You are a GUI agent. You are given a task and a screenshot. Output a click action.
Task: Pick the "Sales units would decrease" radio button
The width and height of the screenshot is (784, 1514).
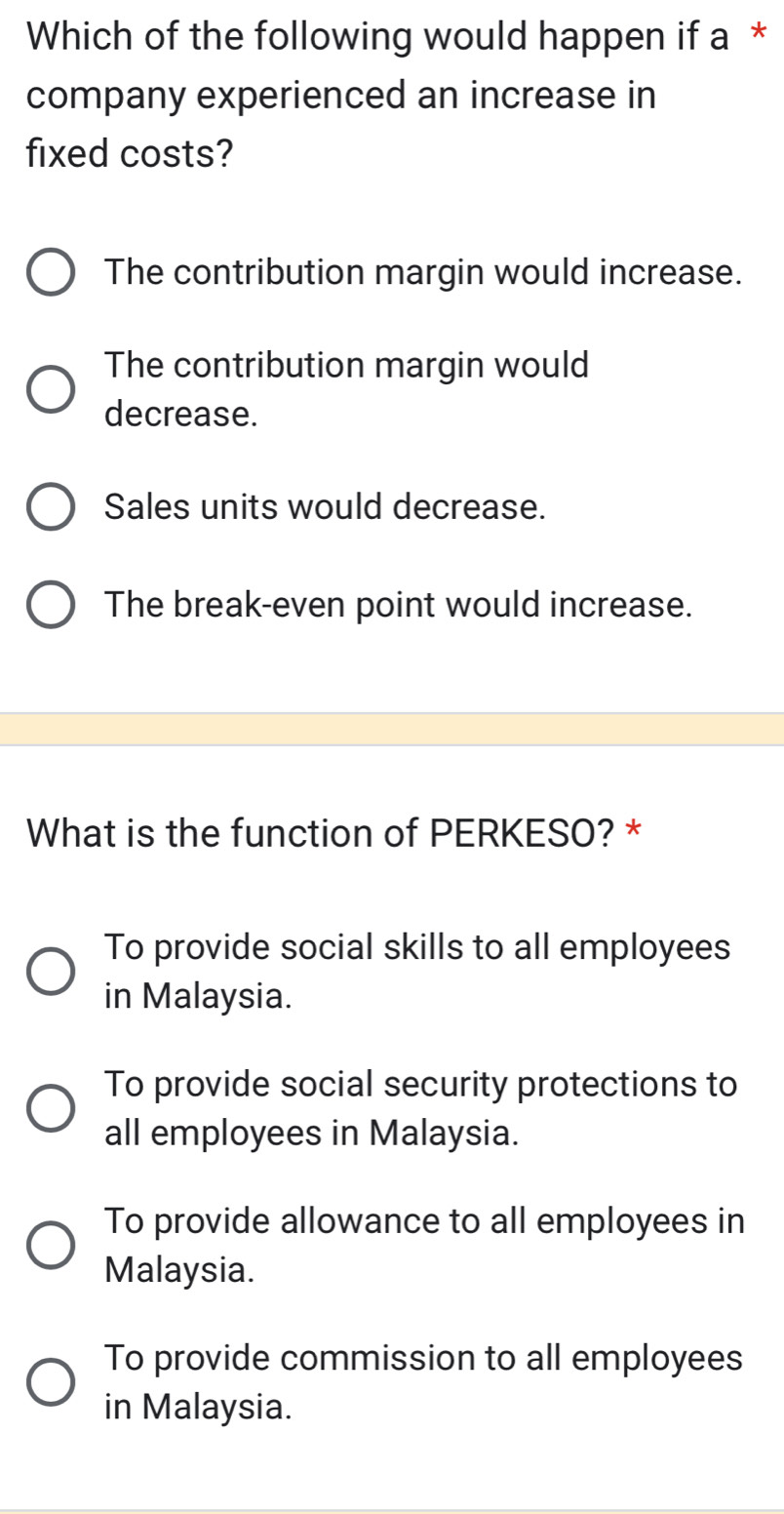pos(51,507)
